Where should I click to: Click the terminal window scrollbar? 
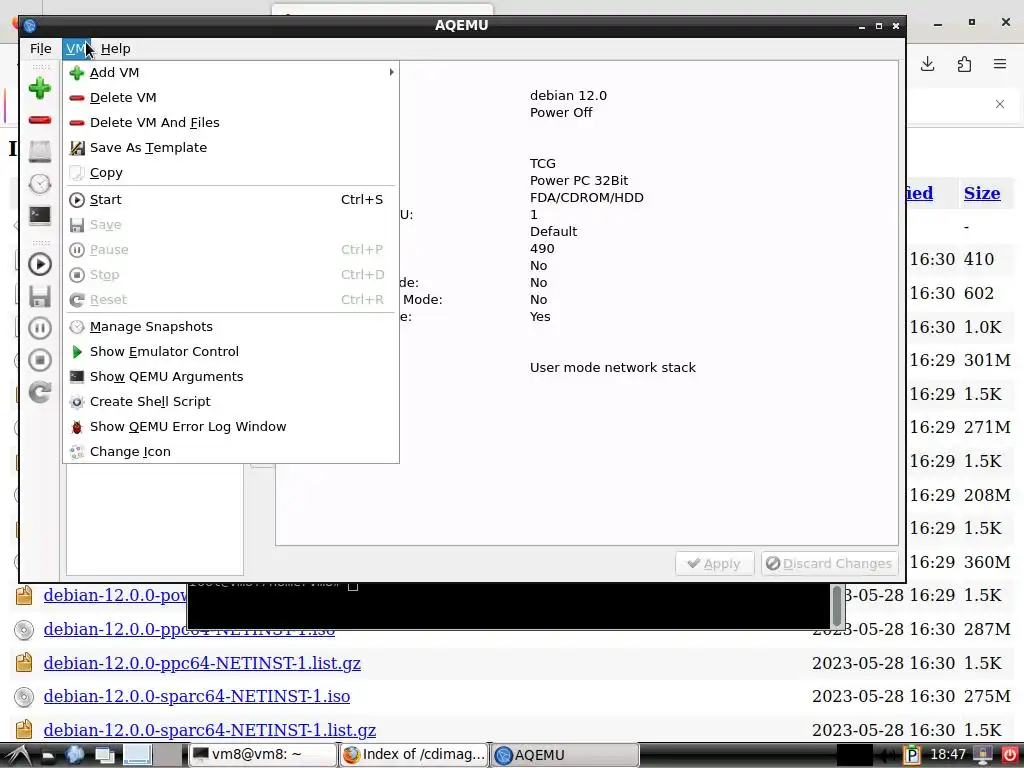pyautogui.click(x=837, y=606)
